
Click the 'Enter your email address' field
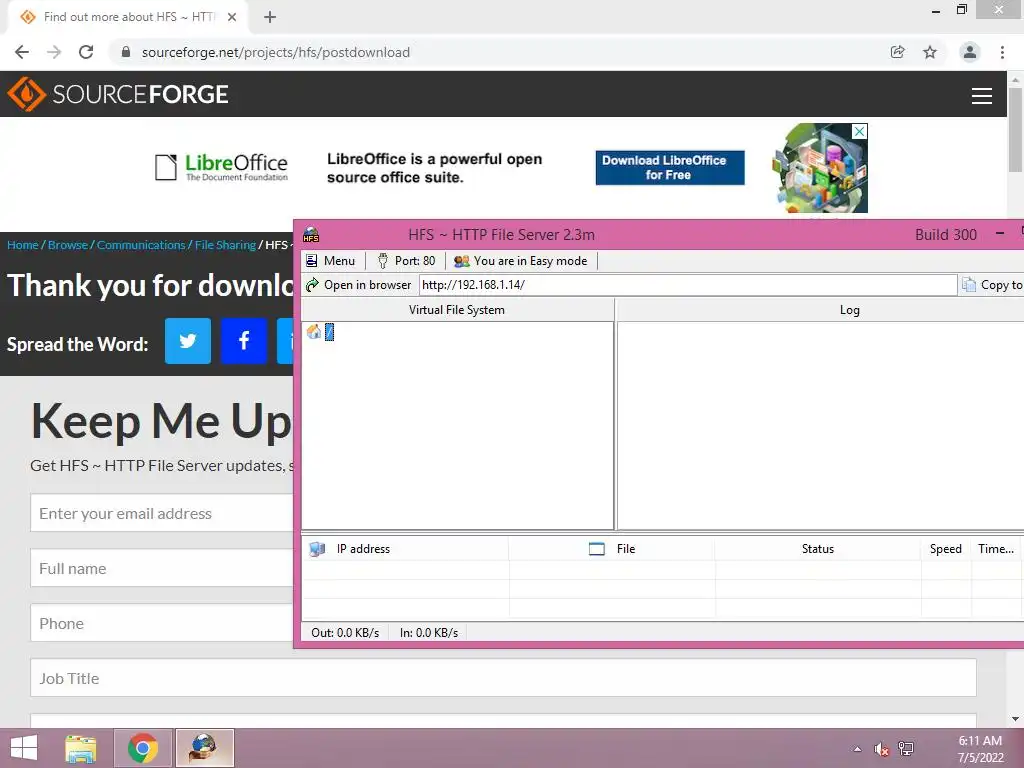pyautogui.click(x=162, y=513)
